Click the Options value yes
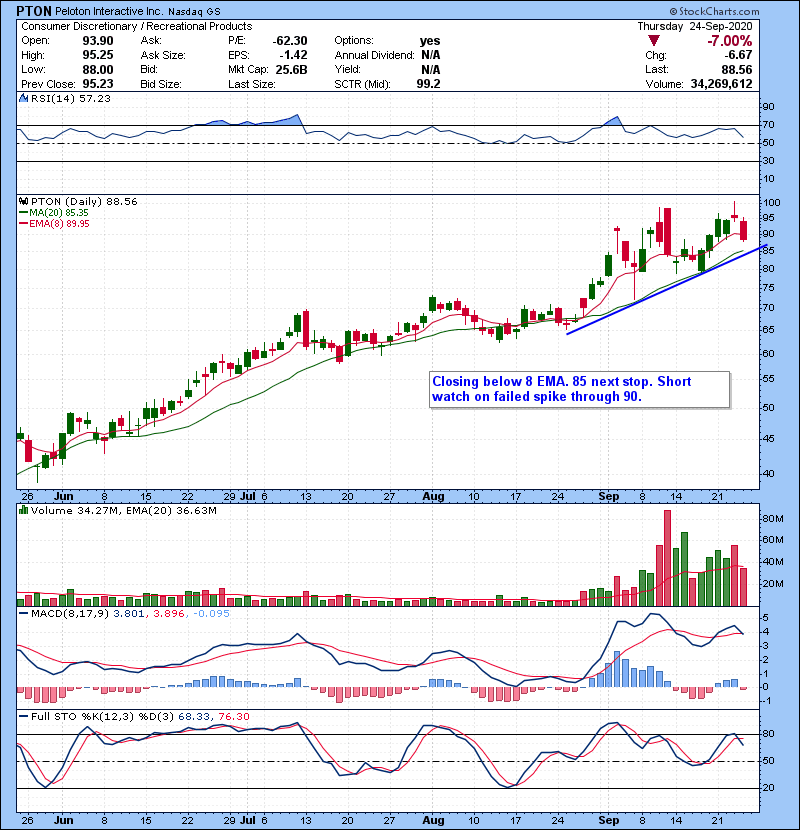800x830 pixels. 430,41
